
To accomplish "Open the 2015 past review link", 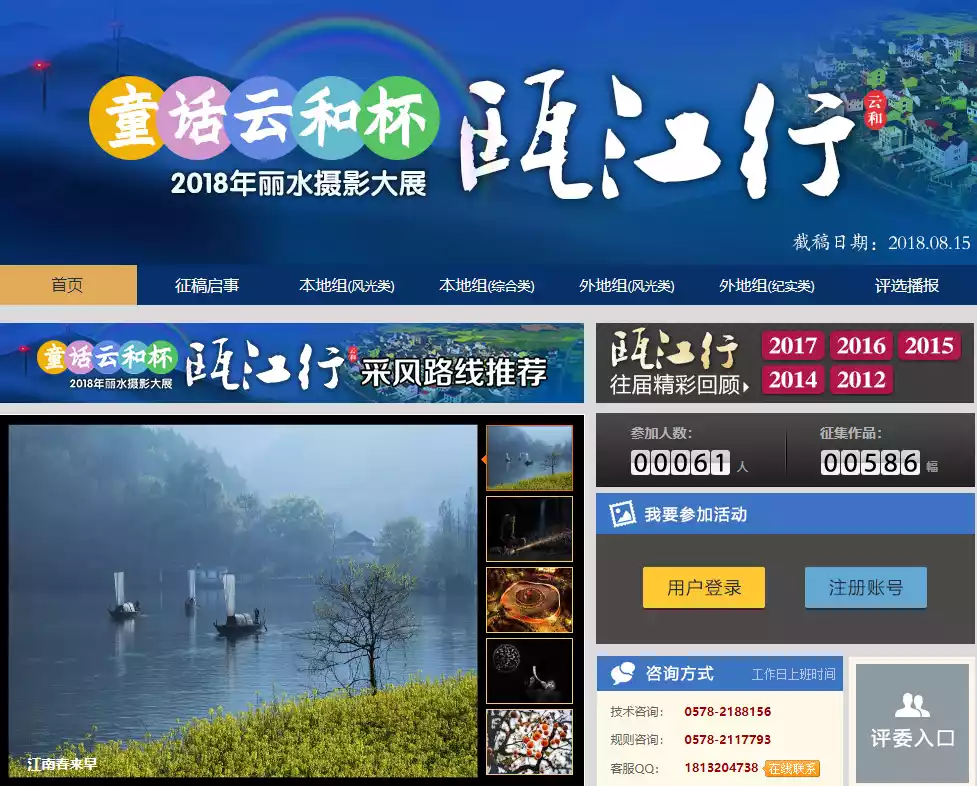I will [x=929, y=346].
